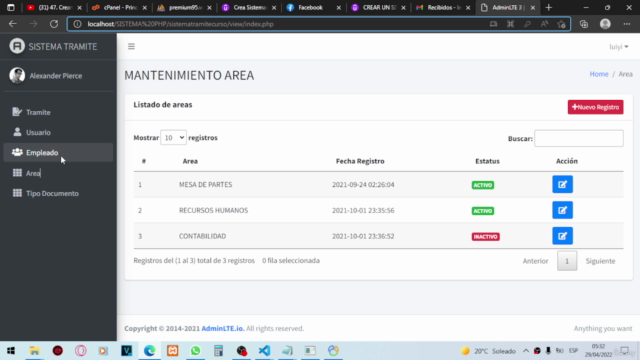Click the browser Back arrow
This screenshot has width=640, height=360.
click(13, 24)
